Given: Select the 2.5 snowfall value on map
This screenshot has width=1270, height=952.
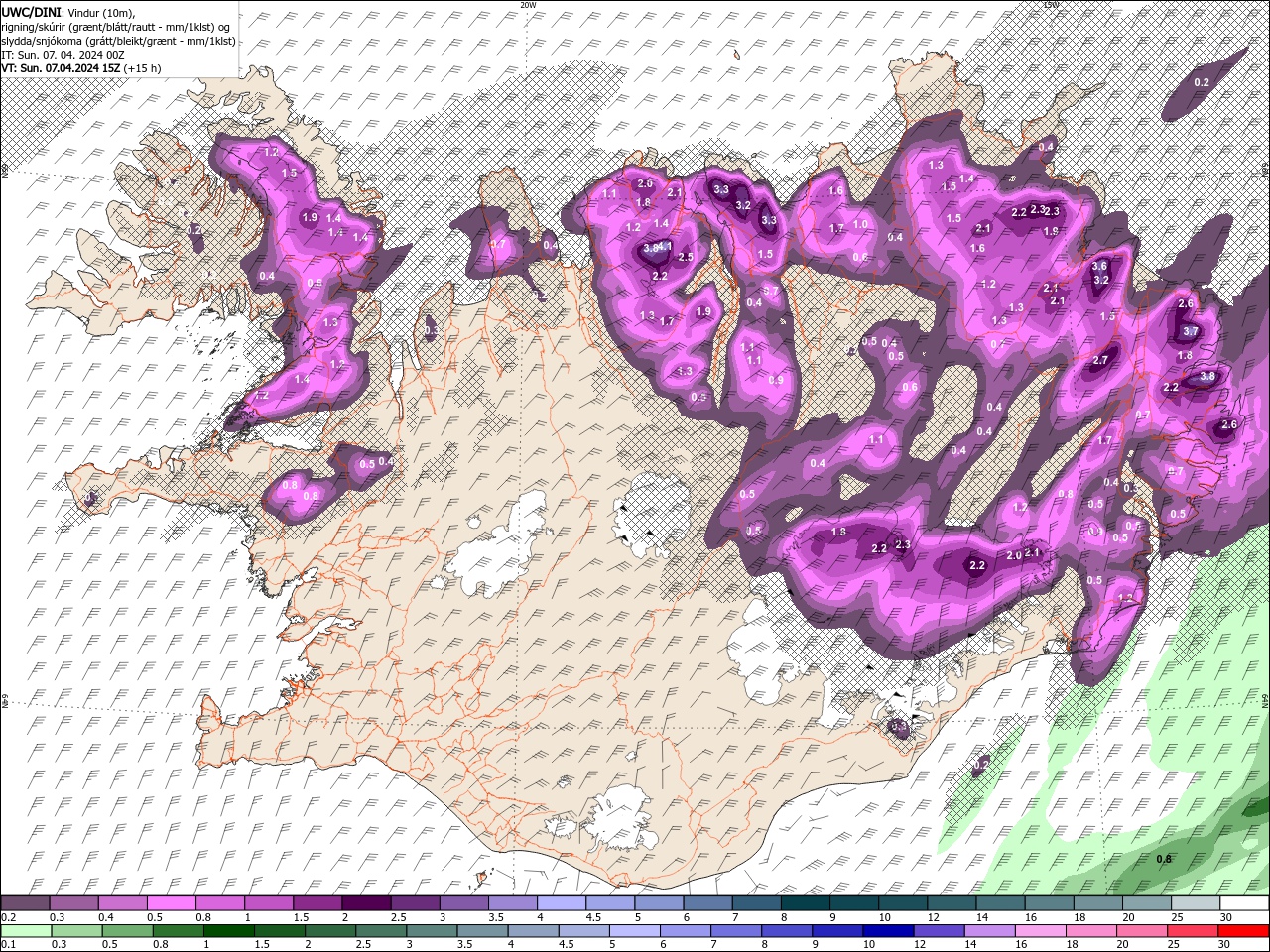Looking at the screenshot, I should point(685,257).
